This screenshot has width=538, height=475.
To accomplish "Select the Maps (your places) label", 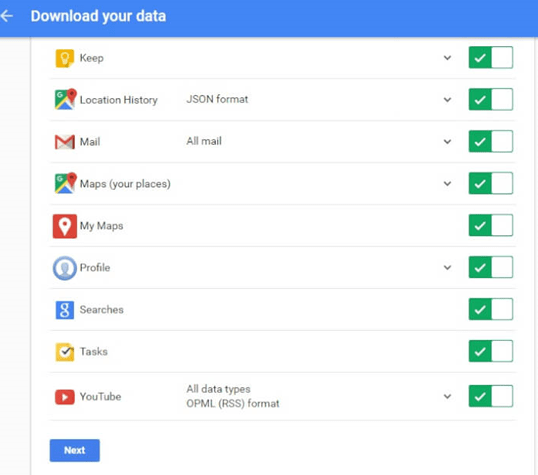I will click(x=125, y=184).
